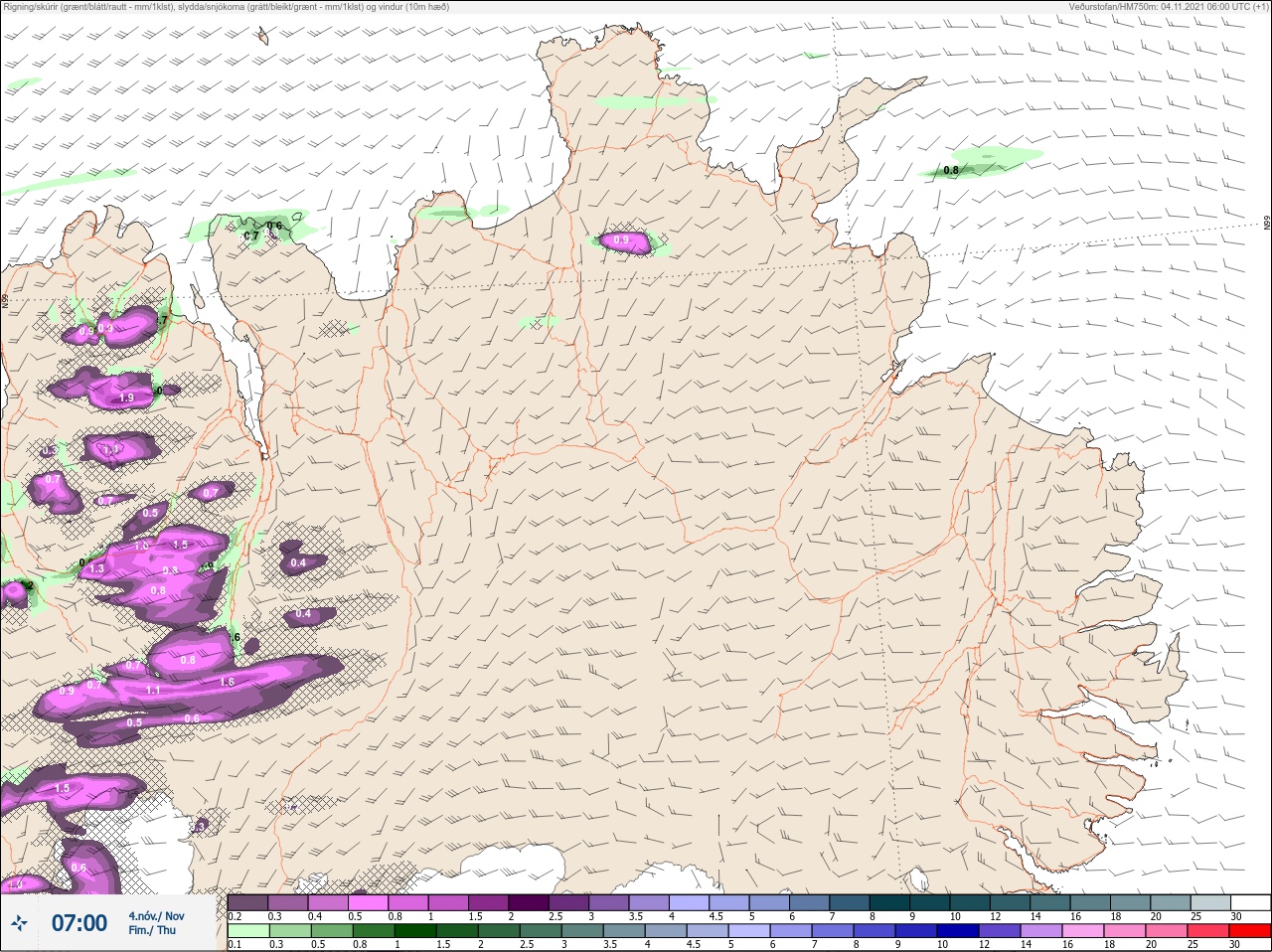This screenshot has height=952, width=1272.
Task: Click the four-pointed star icon beside 07:00
Action: [x=19, y=923]
